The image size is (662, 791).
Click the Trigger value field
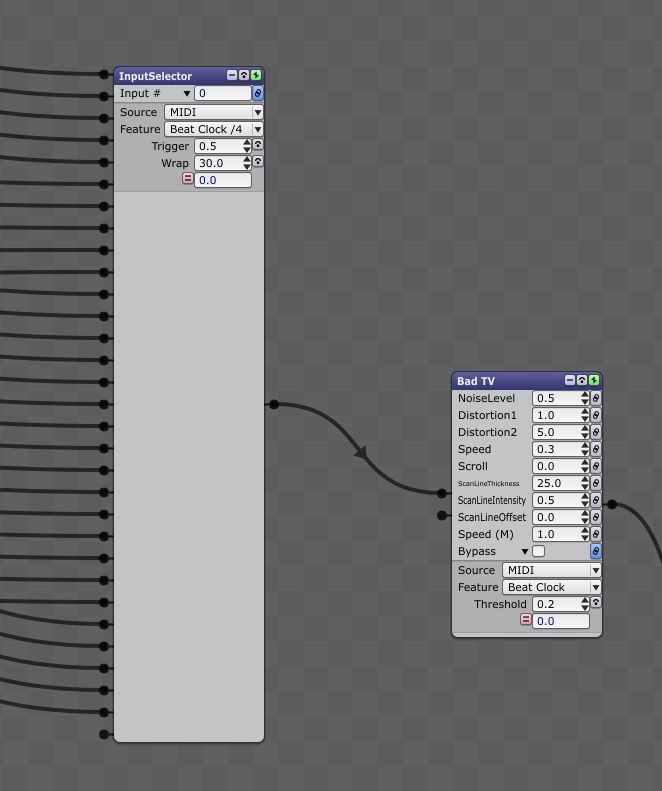click(218, 146)
